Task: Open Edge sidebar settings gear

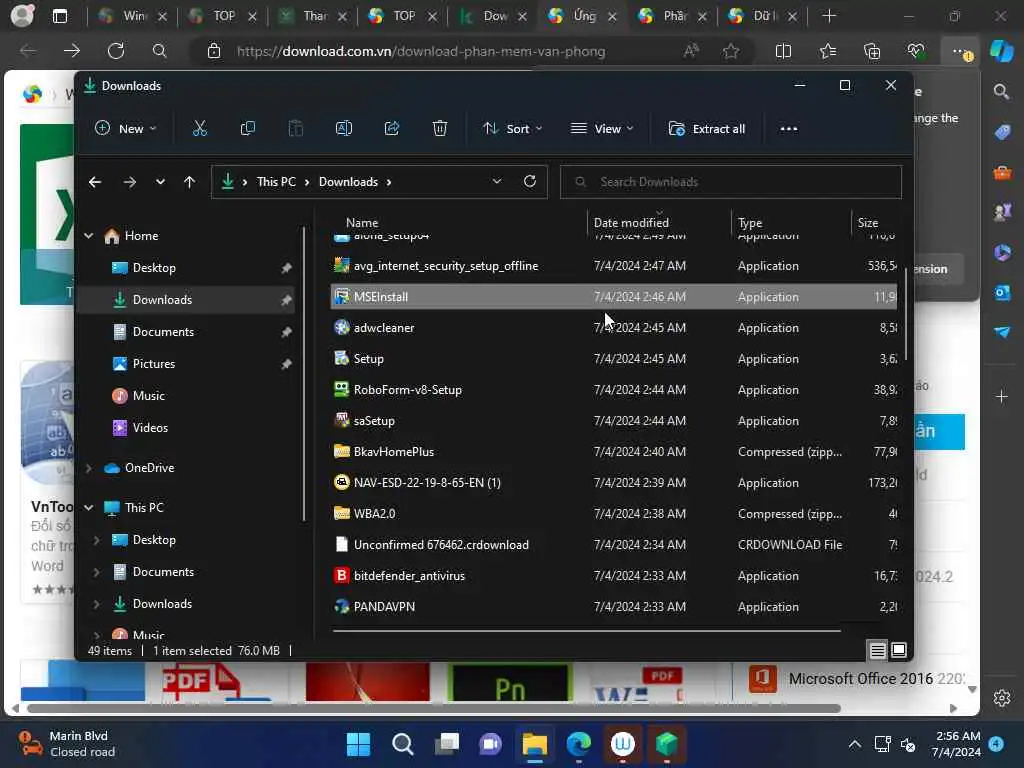Action: [x=1002, y=698]
